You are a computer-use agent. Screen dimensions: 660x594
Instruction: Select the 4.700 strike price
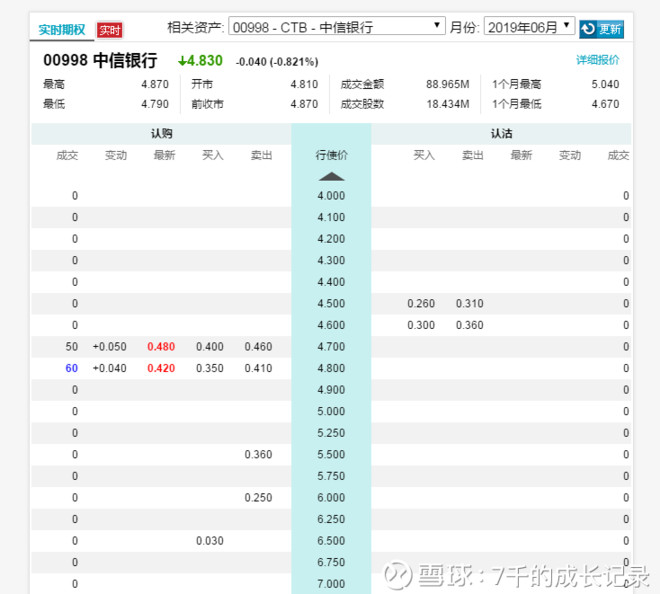click(331, 346)
